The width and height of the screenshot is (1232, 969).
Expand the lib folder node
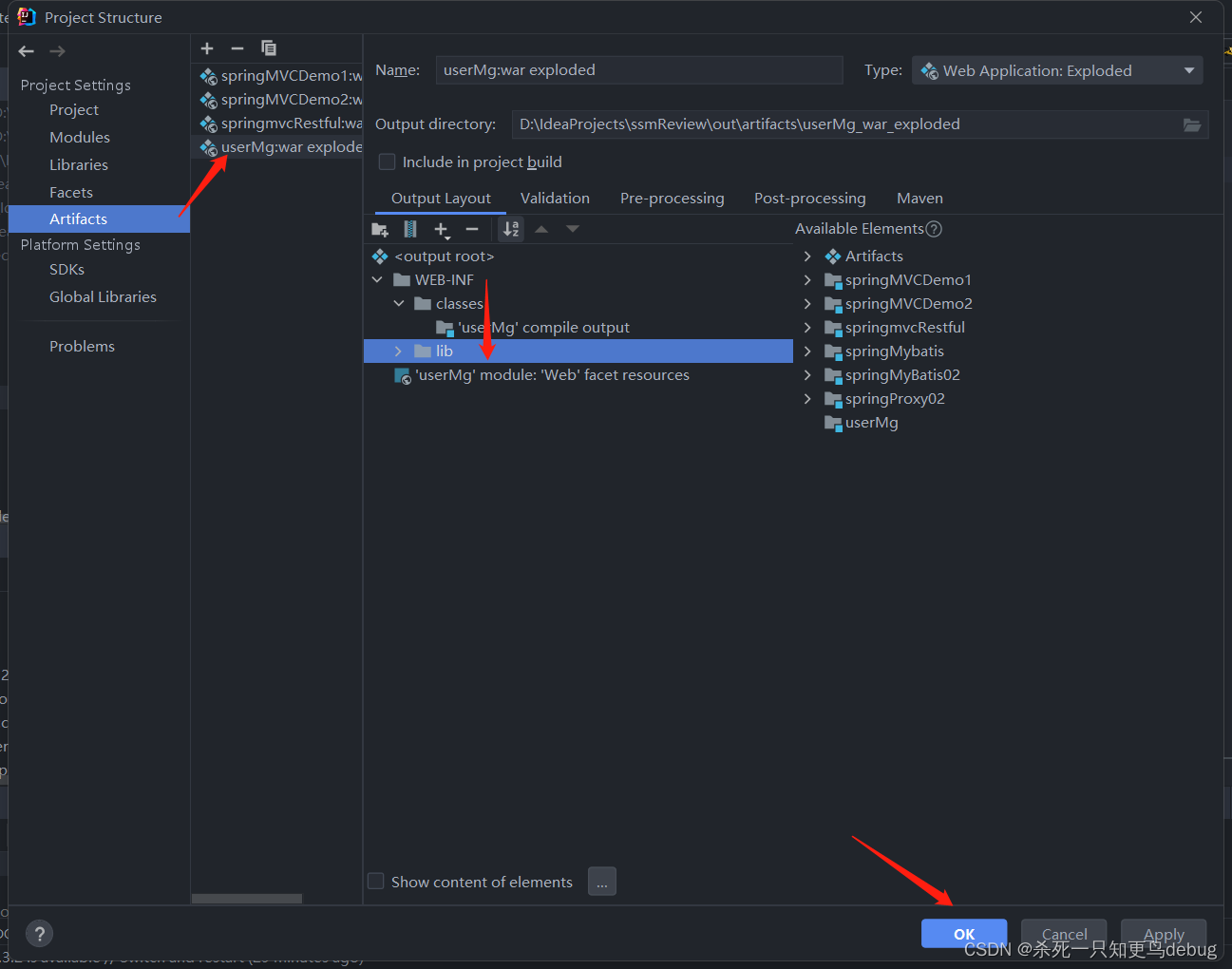coord(398,351)
